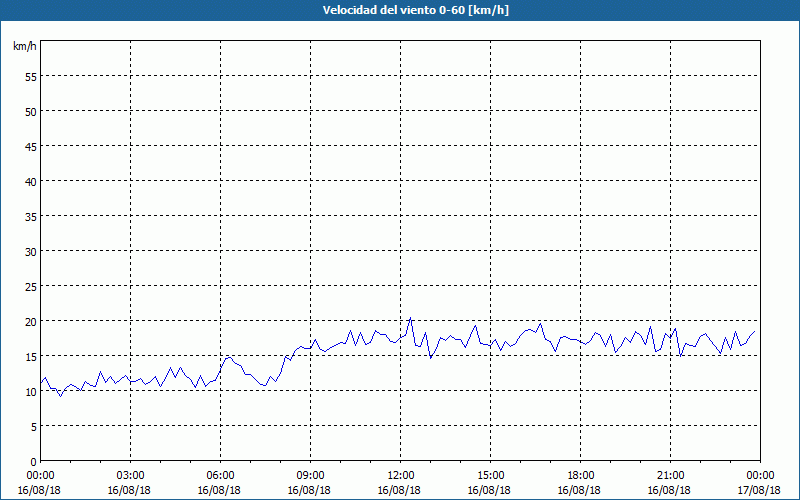Select the 03:00 time label

tap(131, 475)
